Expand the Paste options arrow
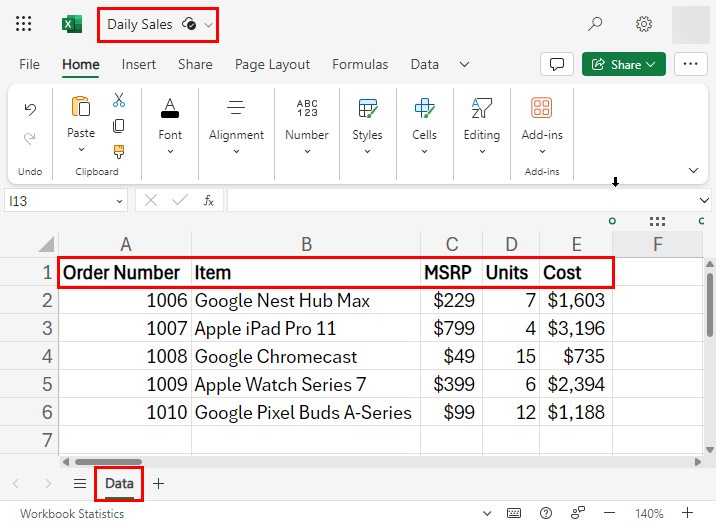 click(x=81, y=149)
